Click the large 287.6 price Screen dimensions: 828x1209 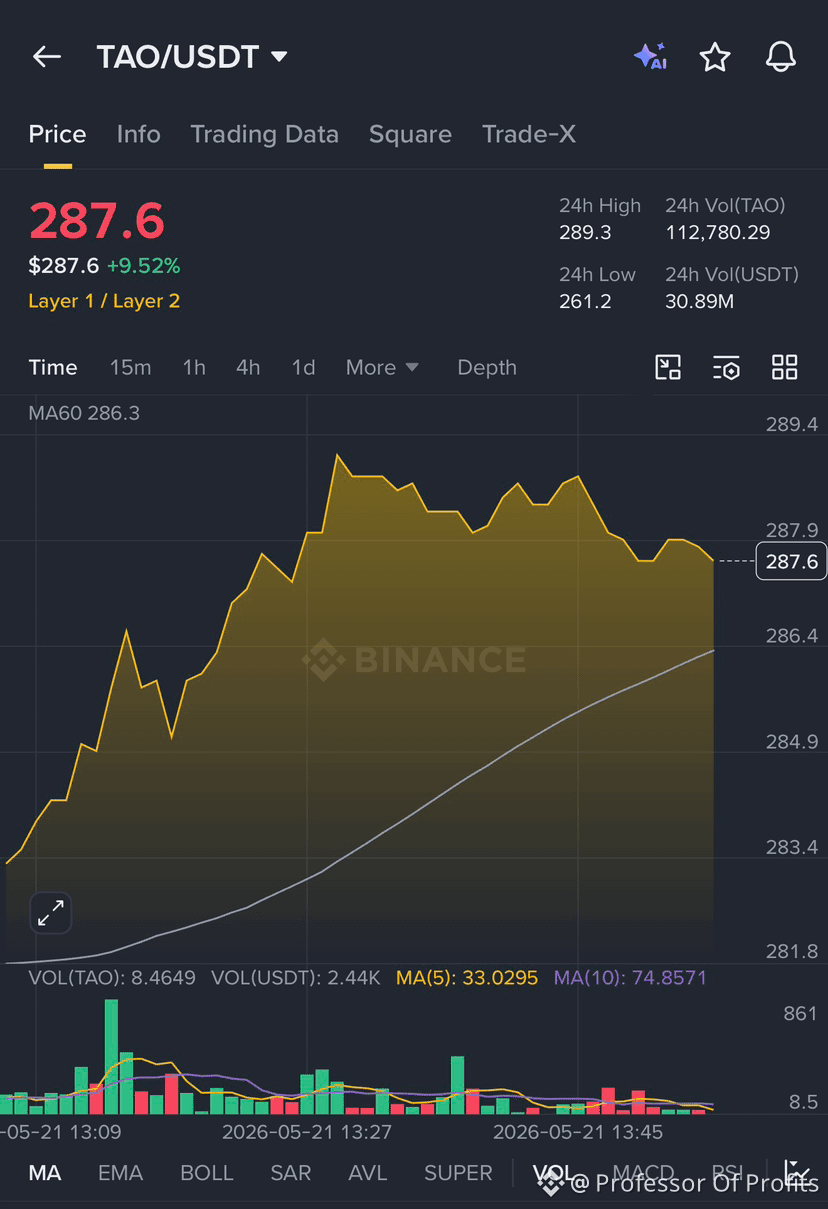96,221
